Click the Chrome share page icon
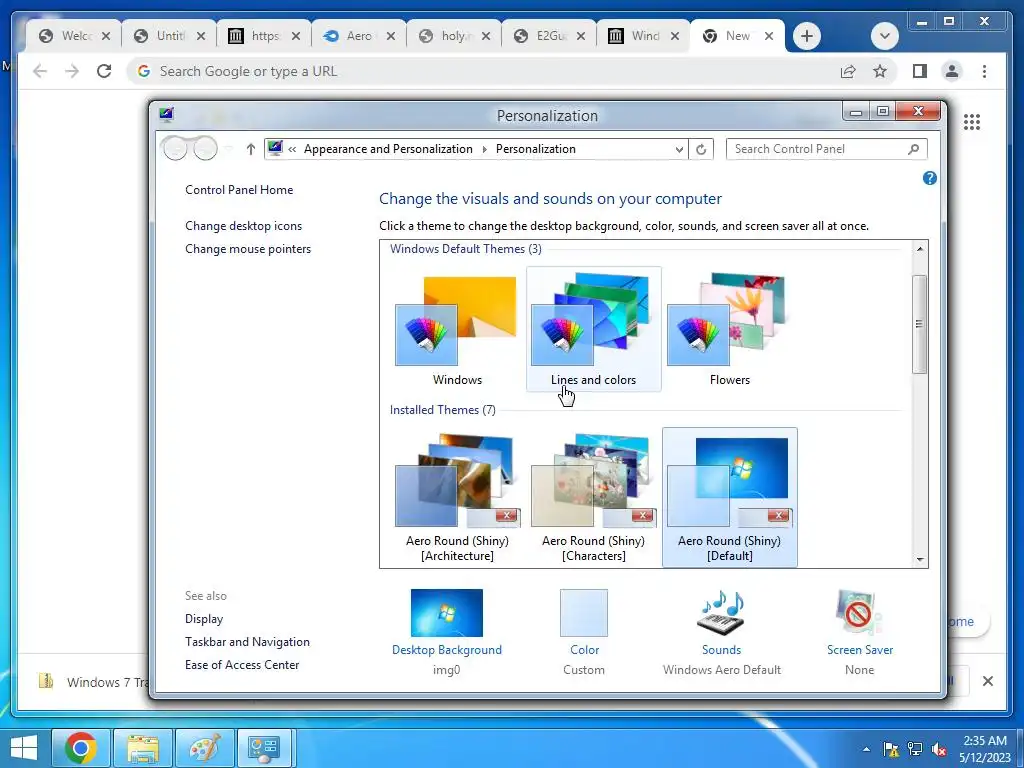Screen dimensions: 1024x768 (x=848, y=71)
